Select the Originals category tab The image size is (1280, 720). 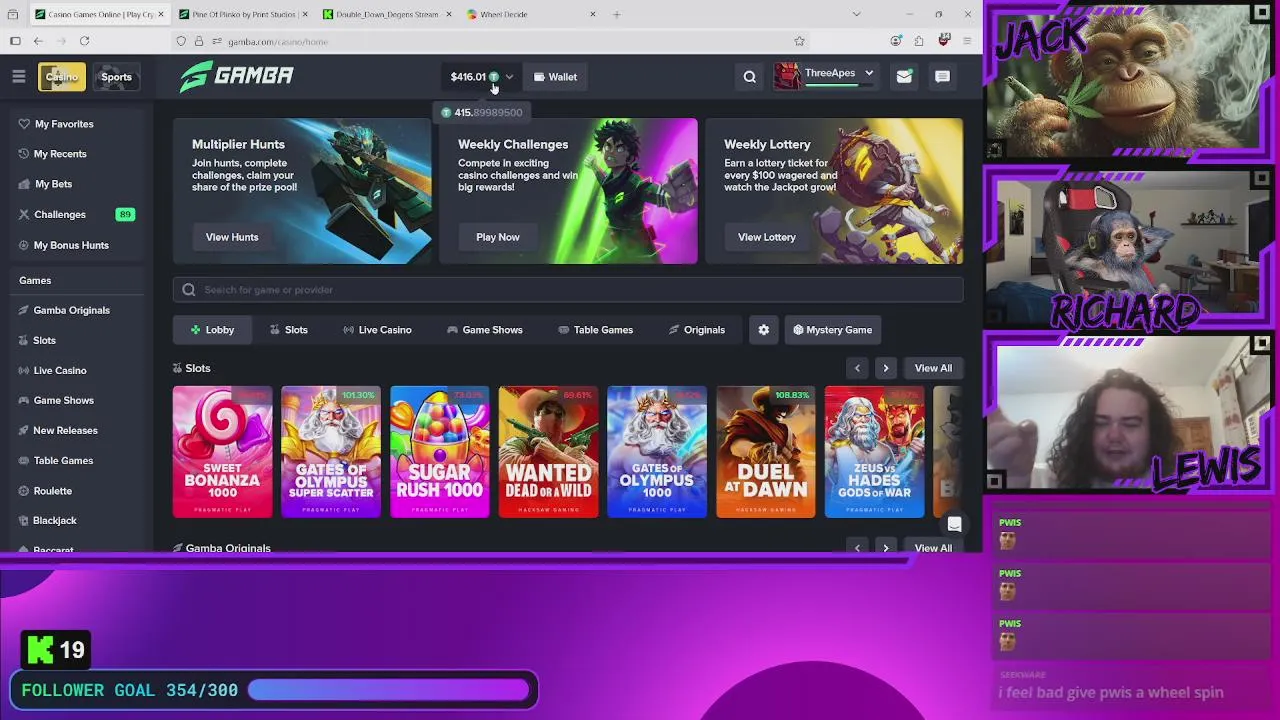point(697,330)
